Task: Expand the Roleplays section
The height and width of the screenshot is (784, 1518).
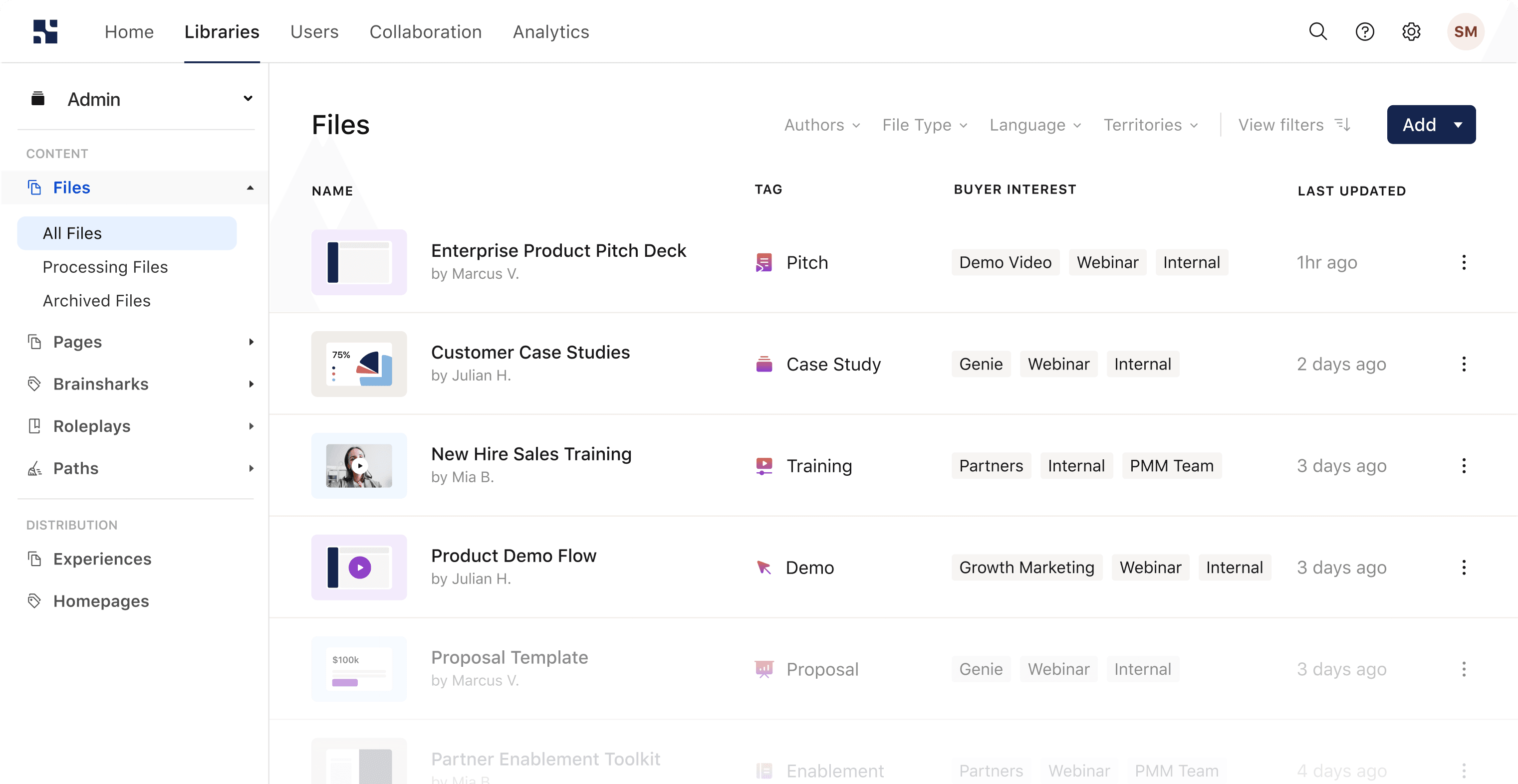Action: [x=251, y=426]
